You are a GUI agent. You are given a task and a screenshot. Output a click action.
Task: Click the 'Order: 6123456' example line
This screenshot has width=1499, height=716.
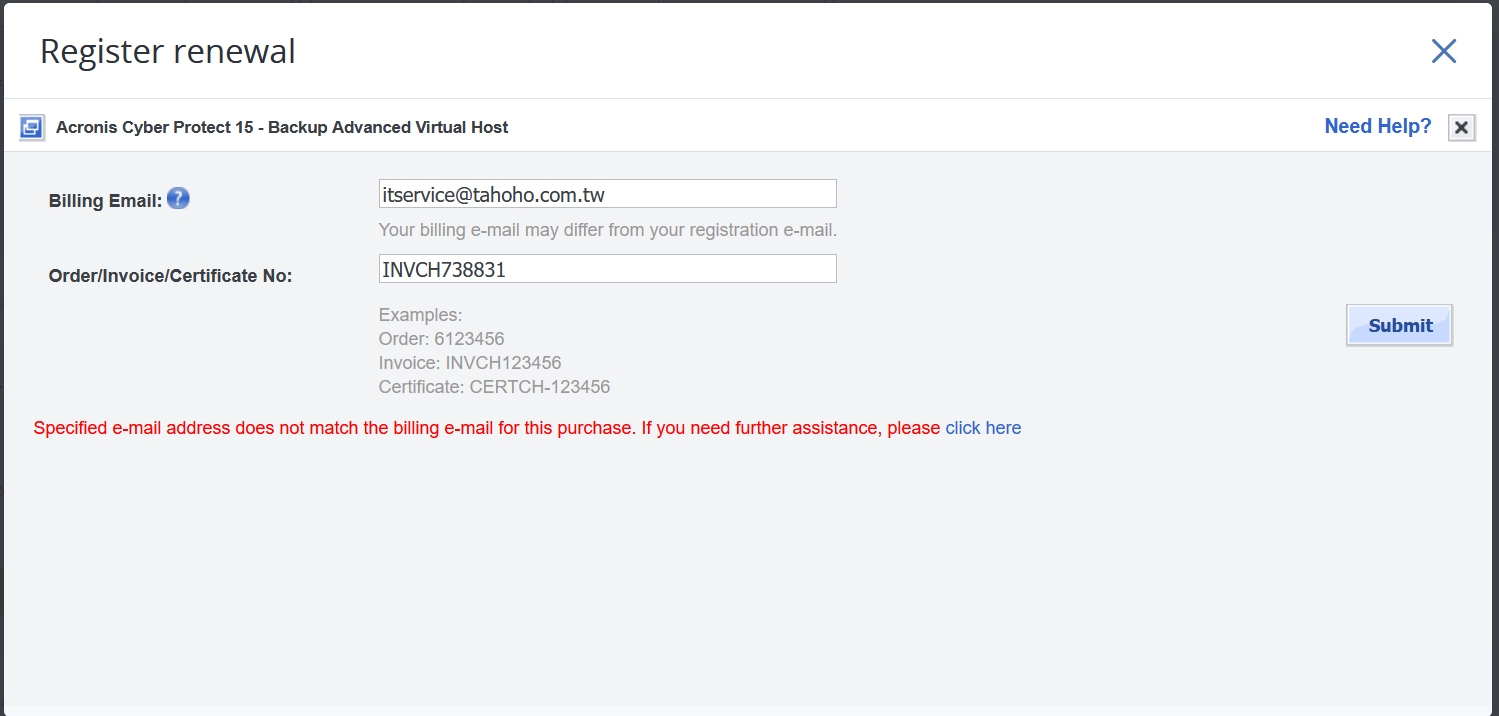click(x=441, y=339)
